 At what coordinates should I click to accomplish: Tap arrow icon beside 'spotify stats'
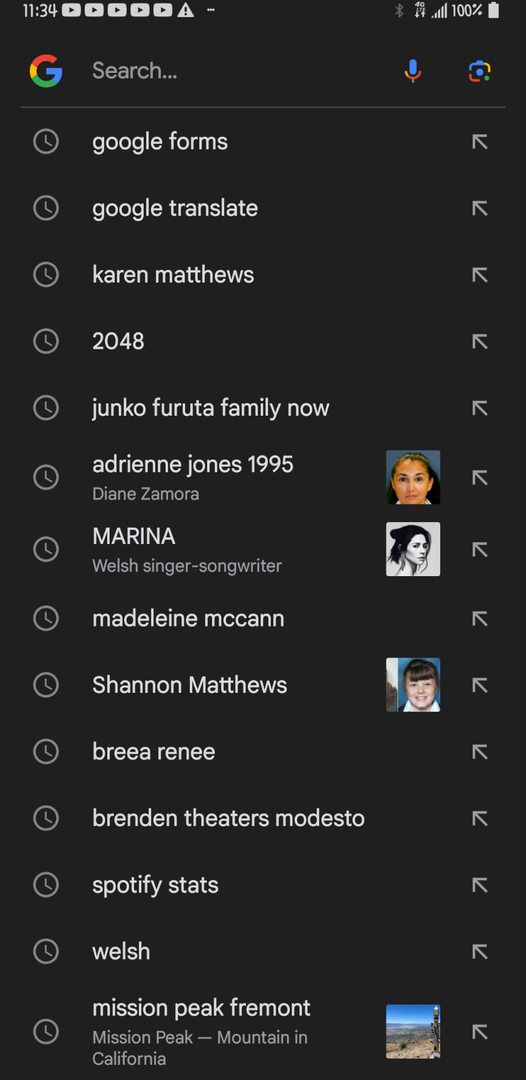point(480,885)
